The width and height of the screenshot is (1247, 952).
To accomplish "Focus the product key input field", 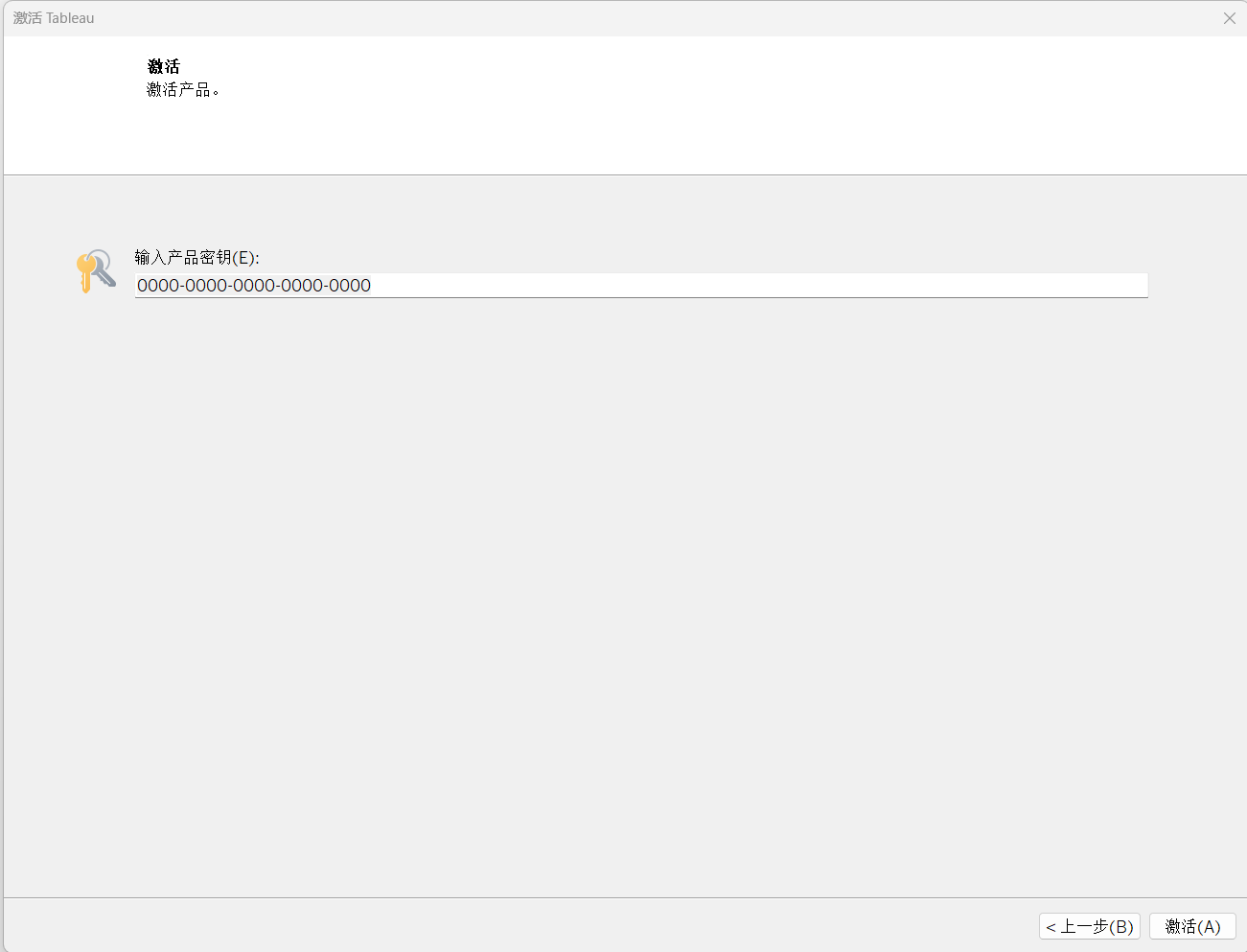I will (640, 286).
